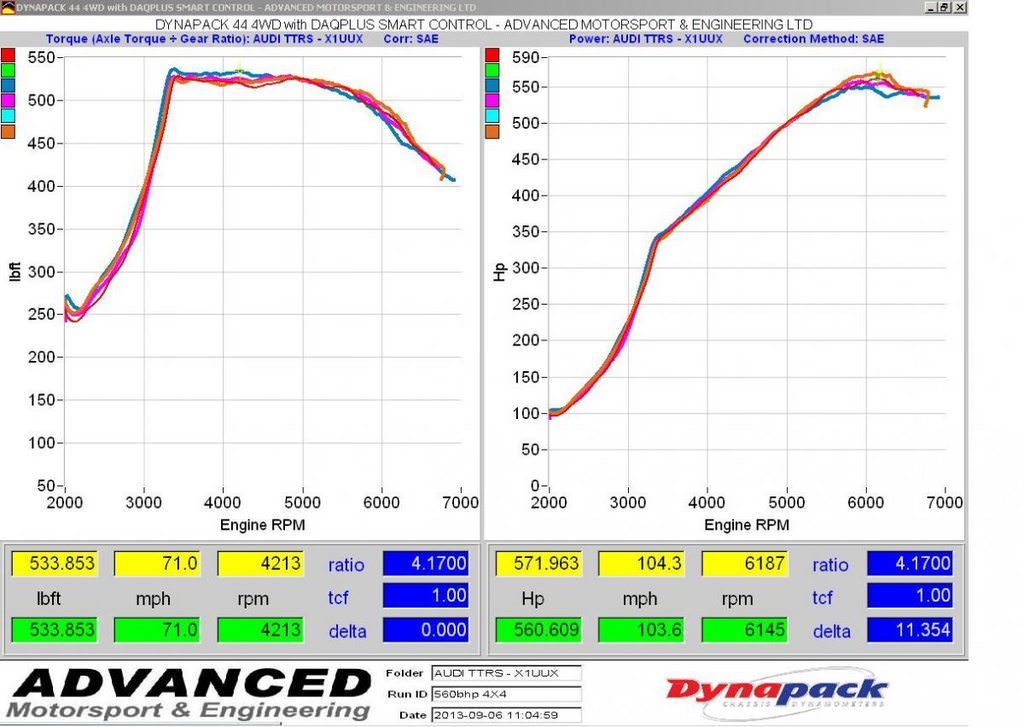Click the Dynapack chassis dynamometers logo
The image size is (1024, 727).
[777, 693]
